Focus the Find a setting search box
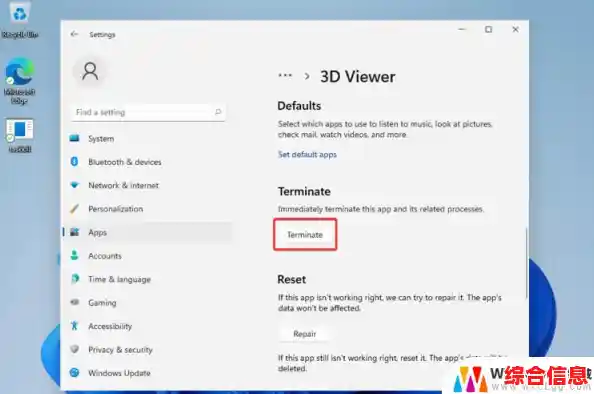The width and height of the screenshot is (594, 394). tap(148, 112)
